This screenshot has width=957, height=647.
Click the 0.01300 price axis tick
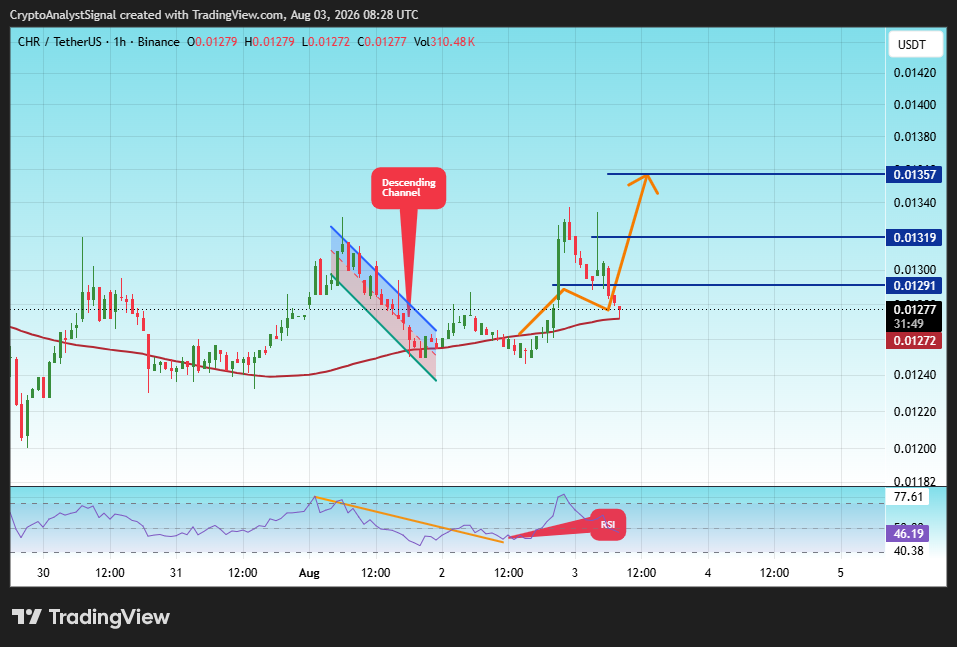click(915, 270)
